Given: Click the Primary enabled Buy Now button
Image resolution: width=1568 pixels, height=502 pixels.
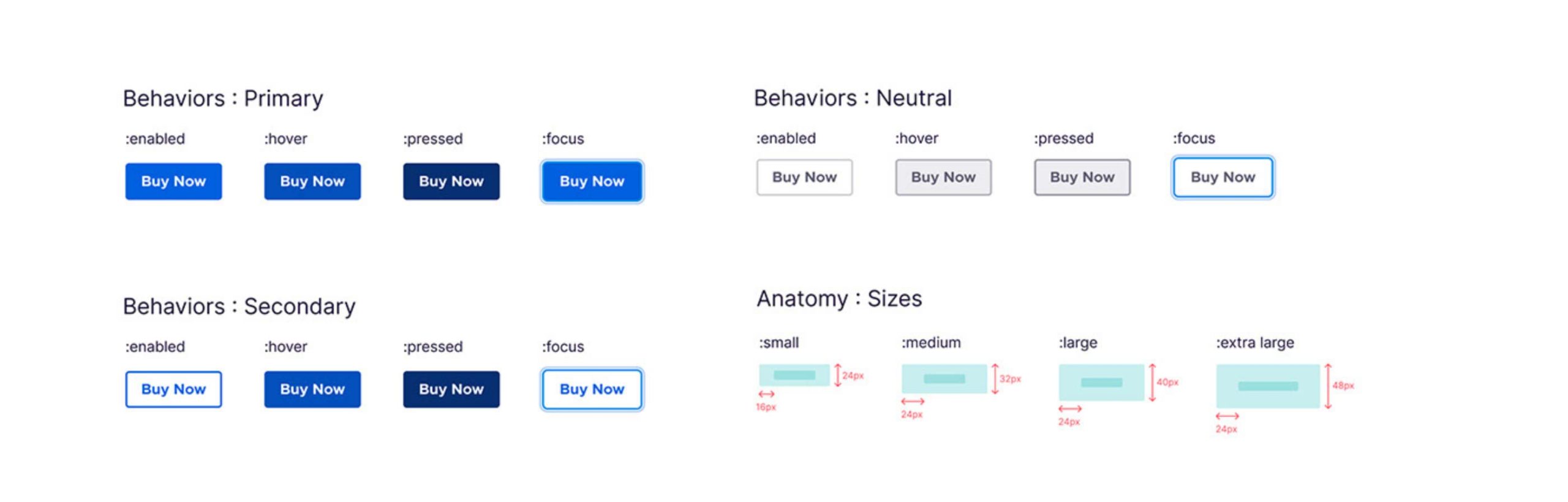Looking at the screenshot, I should (173, 181).
